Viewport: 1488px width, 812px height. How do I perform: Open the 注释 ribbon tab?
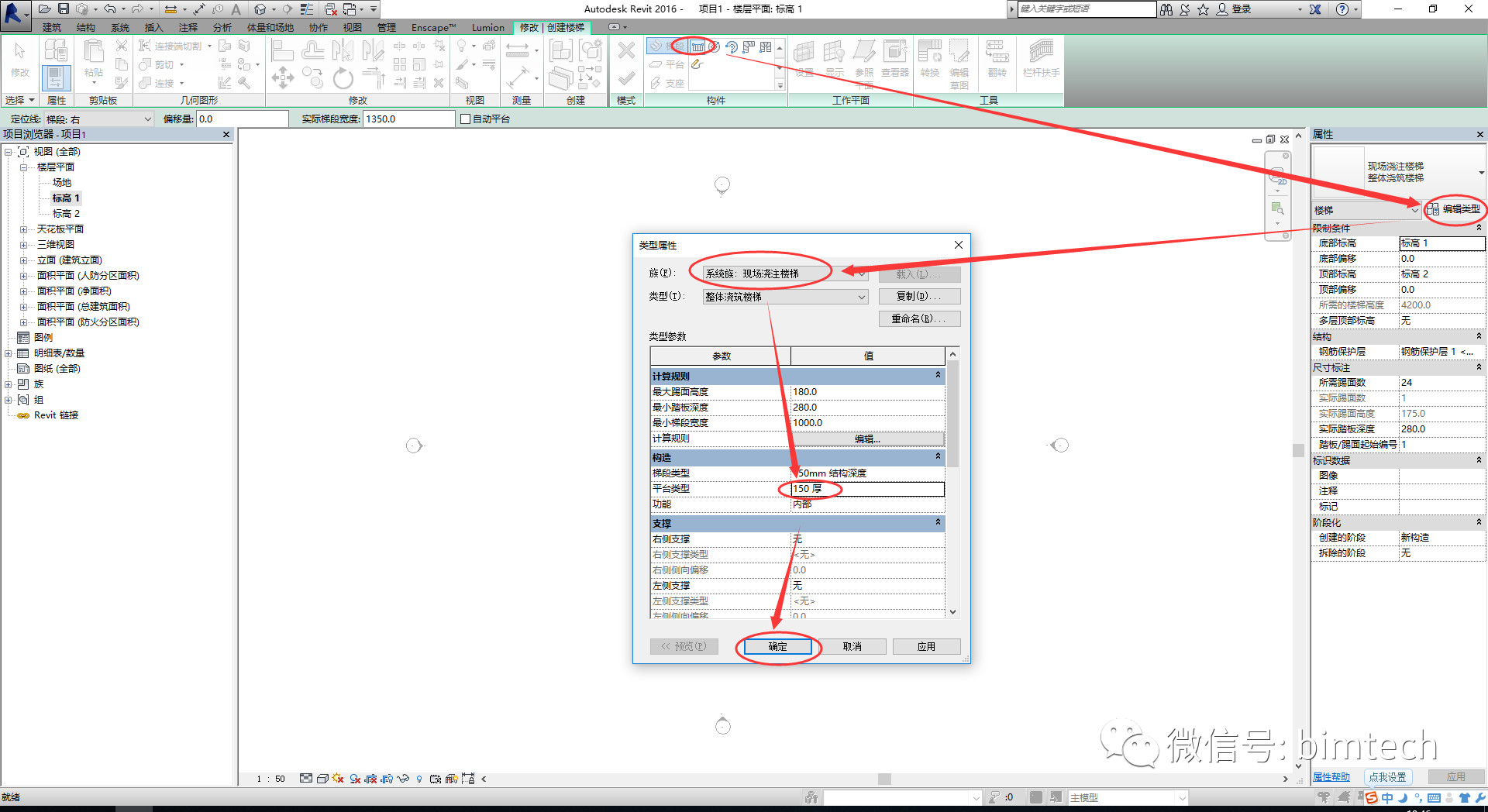click(x=188, y=27)
